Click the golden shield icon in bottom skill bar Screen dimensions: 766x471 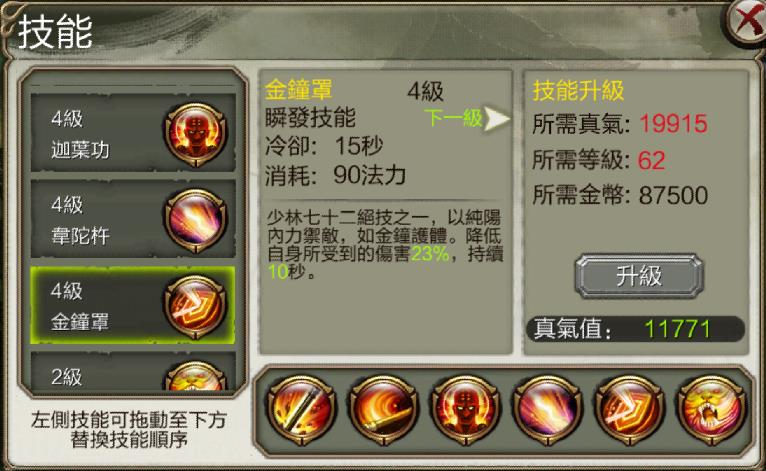[x=629, y=409]
